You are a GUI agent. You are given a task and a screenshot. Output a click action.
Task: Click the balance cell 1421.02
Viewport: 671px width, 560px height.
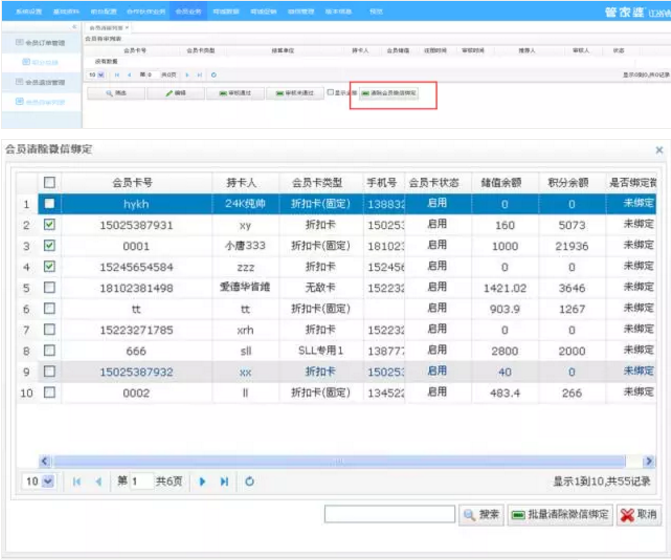tap(505, 288)
